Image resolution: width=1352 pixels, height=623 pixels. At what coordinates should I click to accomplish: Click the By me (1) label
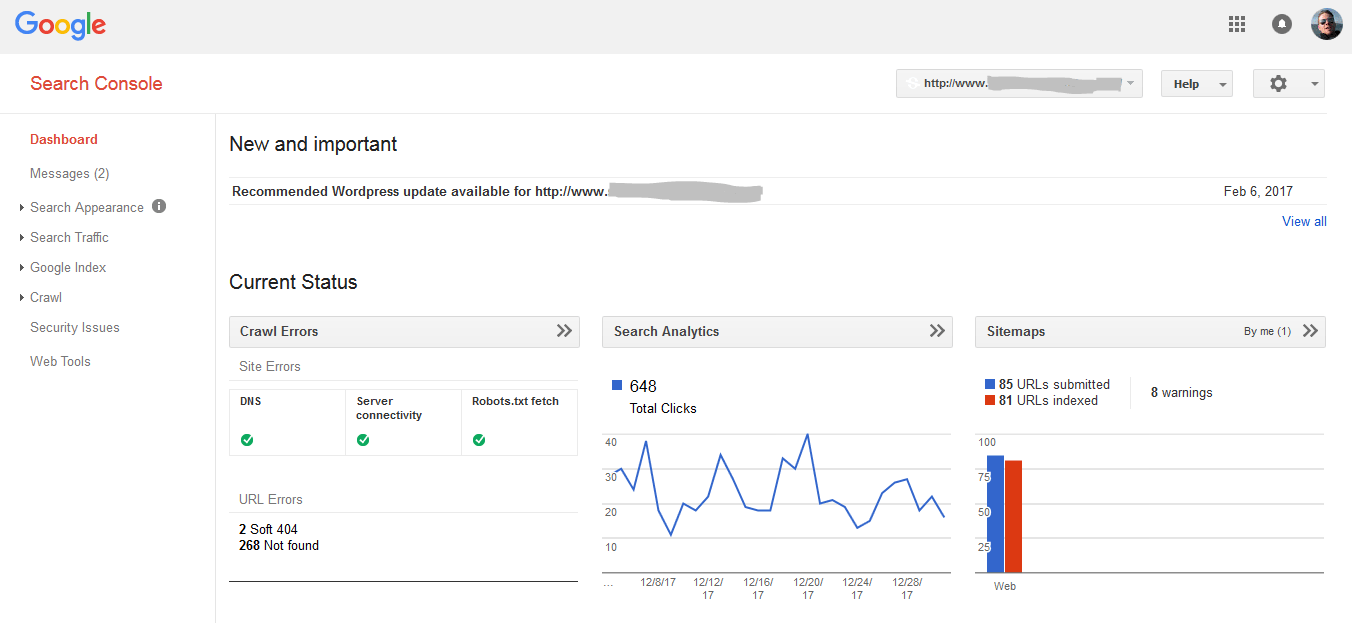[1267, 331]
